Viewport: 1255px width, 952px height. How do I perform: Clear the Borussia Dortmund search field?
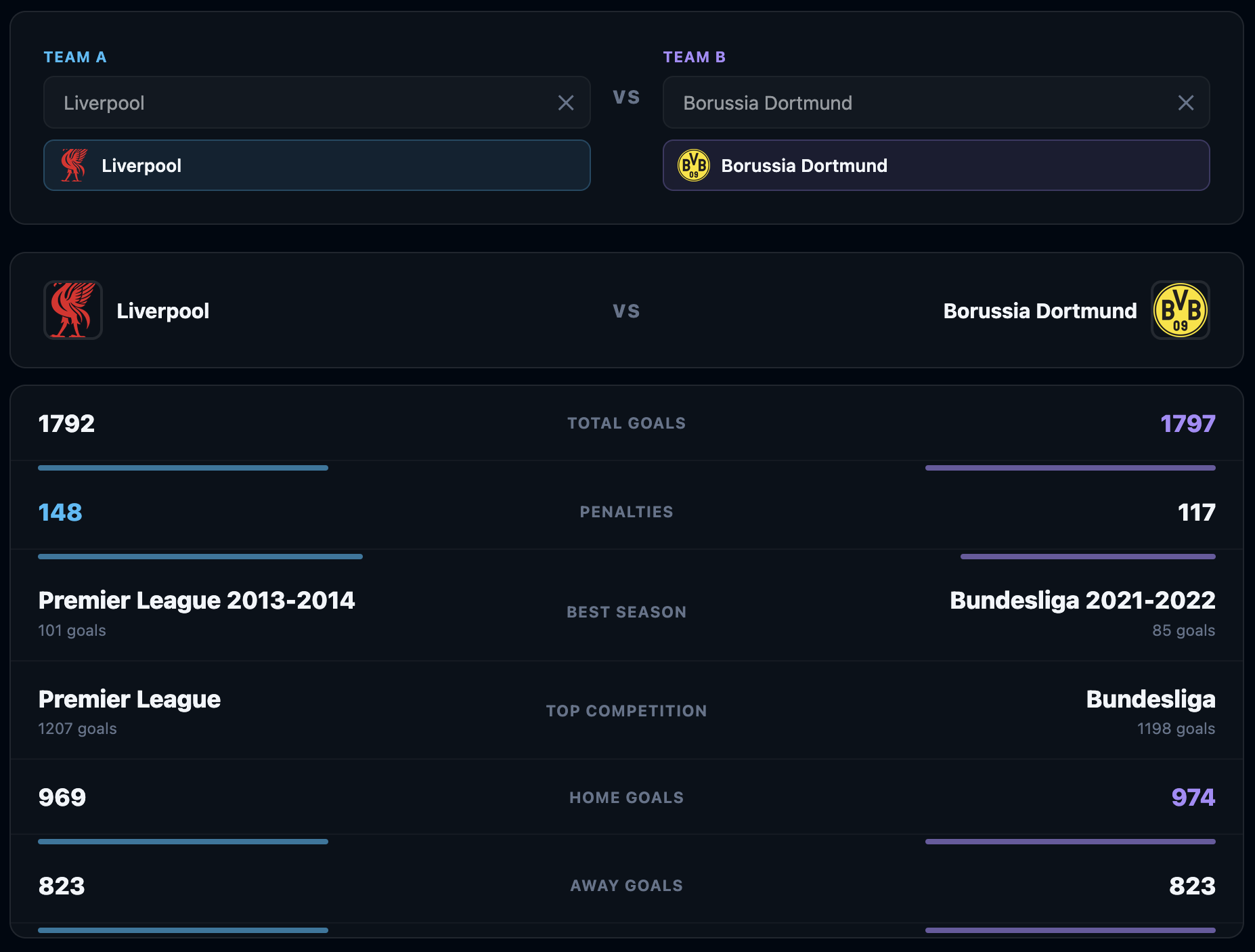click(1185, 103)
